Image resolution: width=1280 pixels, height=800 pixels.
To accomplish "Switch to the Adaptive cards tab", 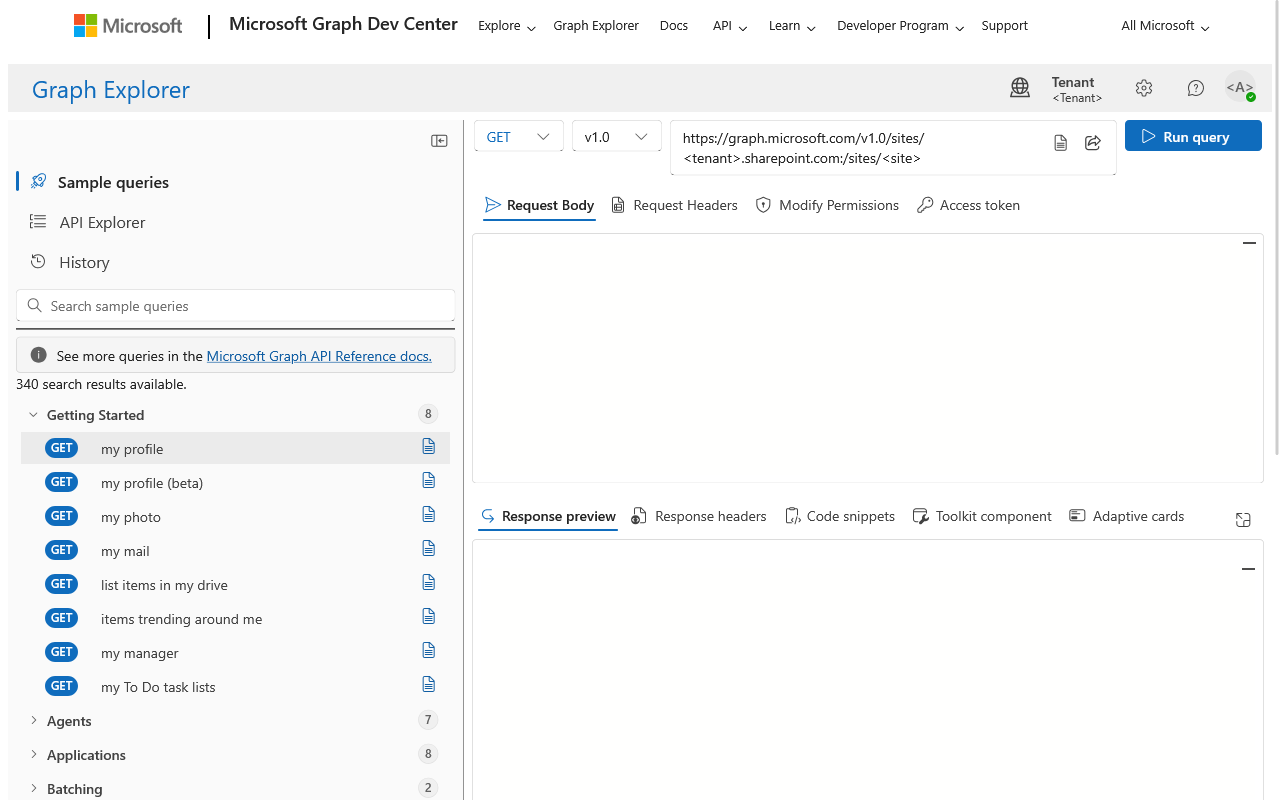I will (x=1127, y=516).
